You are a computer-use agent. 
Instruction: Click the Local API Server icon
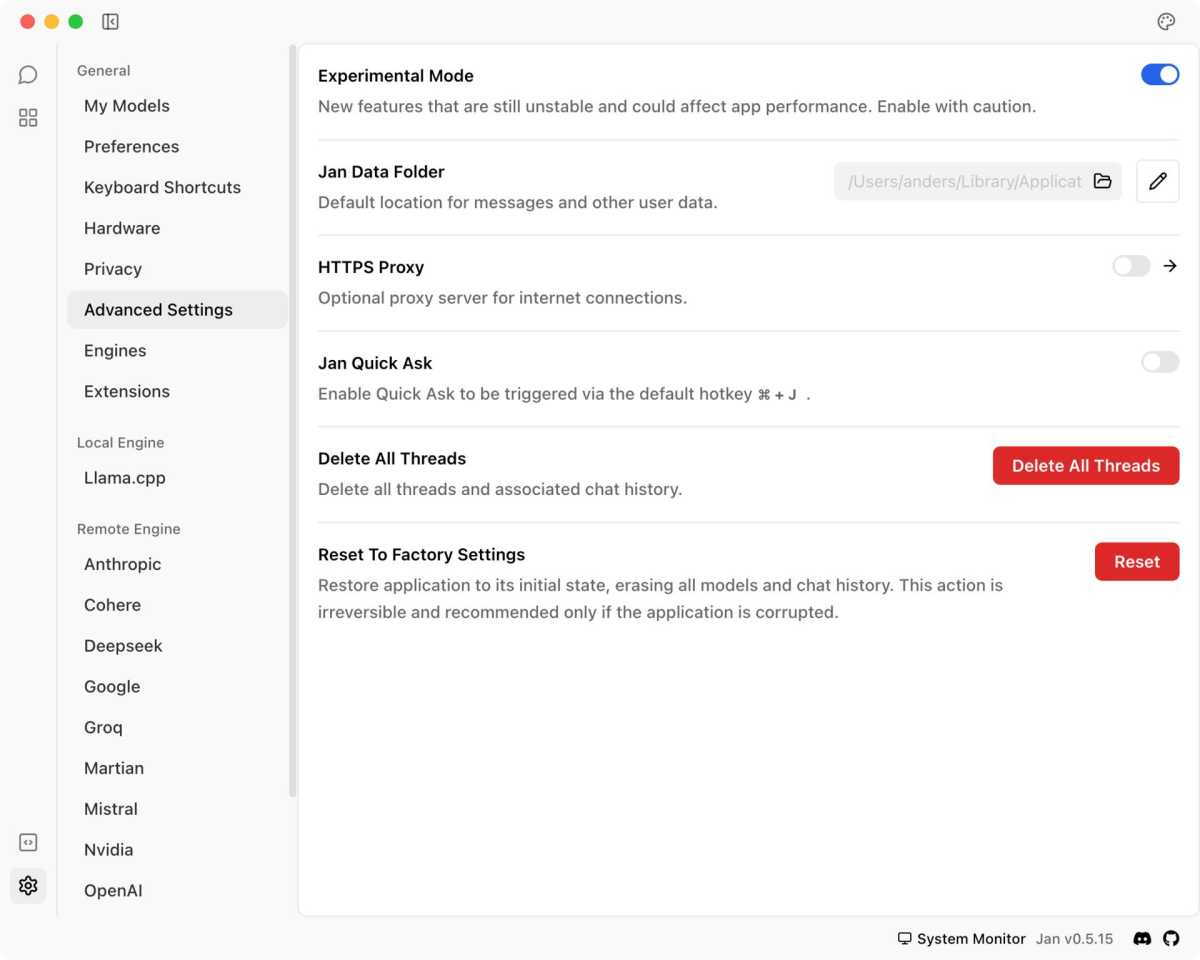[28, 842]
